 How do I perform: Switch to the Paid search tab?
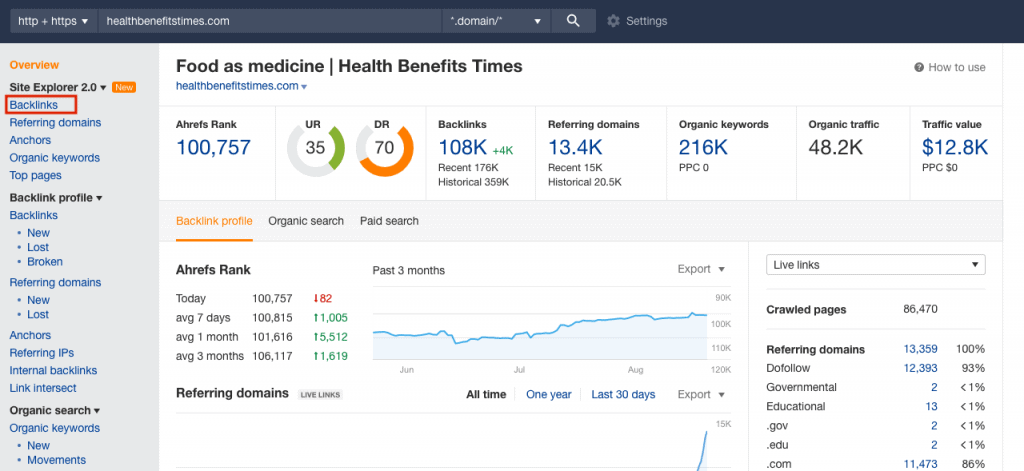[389, 221]
